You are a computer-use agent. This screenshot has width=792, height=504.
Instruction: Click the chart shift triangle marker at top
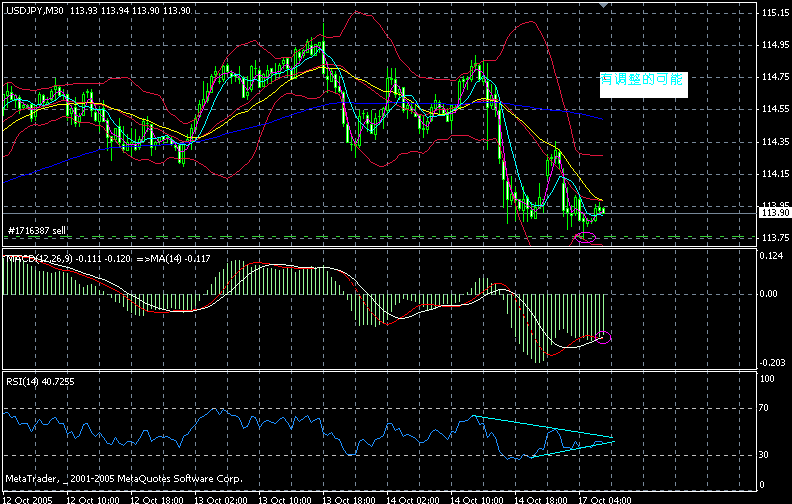(x=603, y=5)
